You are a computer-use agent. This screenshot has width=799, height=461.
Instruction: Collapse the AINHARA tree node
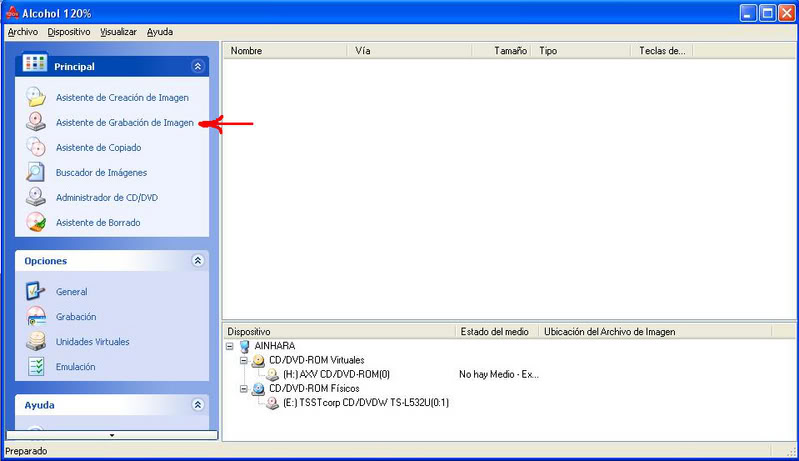click(x=230, y=346)
